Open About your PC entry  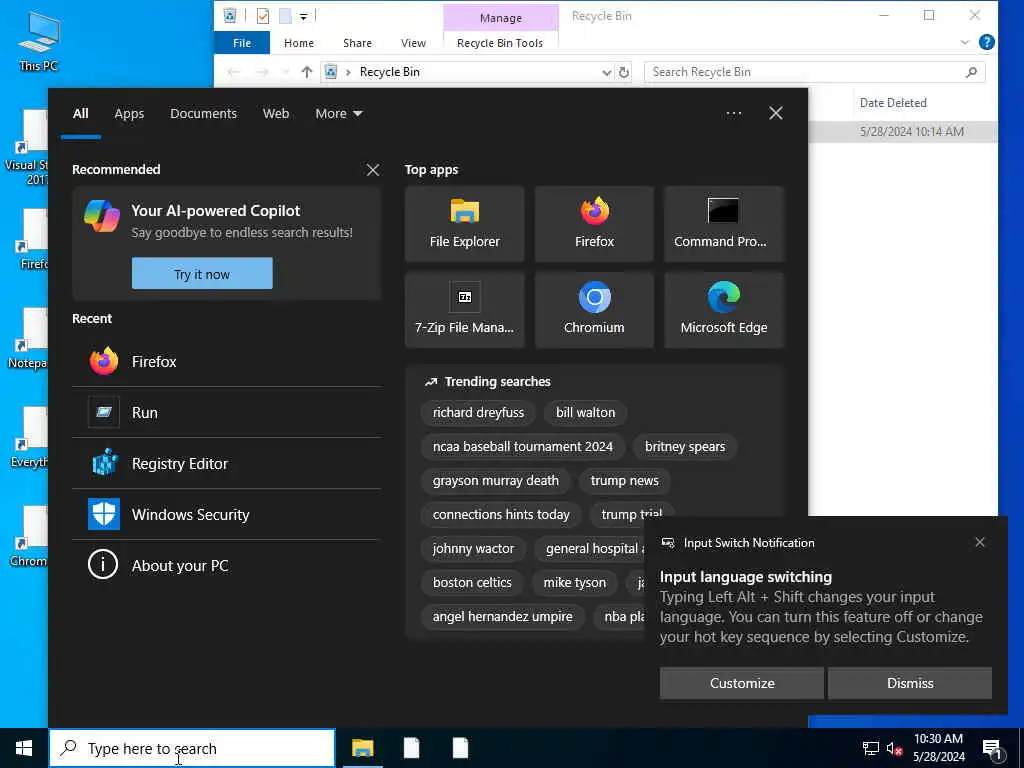pos(227,566)
